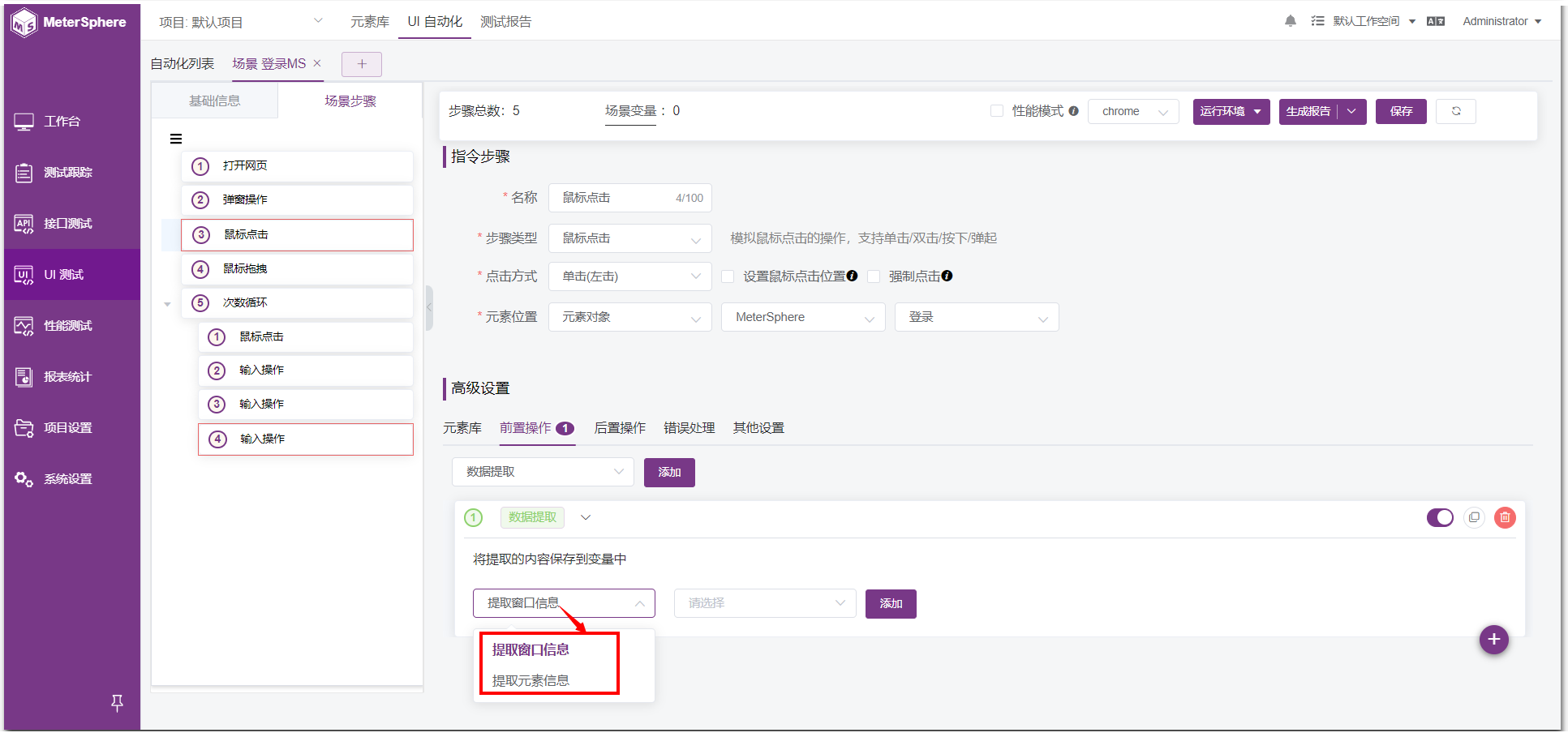Click the 设置鼠标点击位置 info icon
Image resolution: width=1568 pixels, height=737 pixels.
point(852,276)
